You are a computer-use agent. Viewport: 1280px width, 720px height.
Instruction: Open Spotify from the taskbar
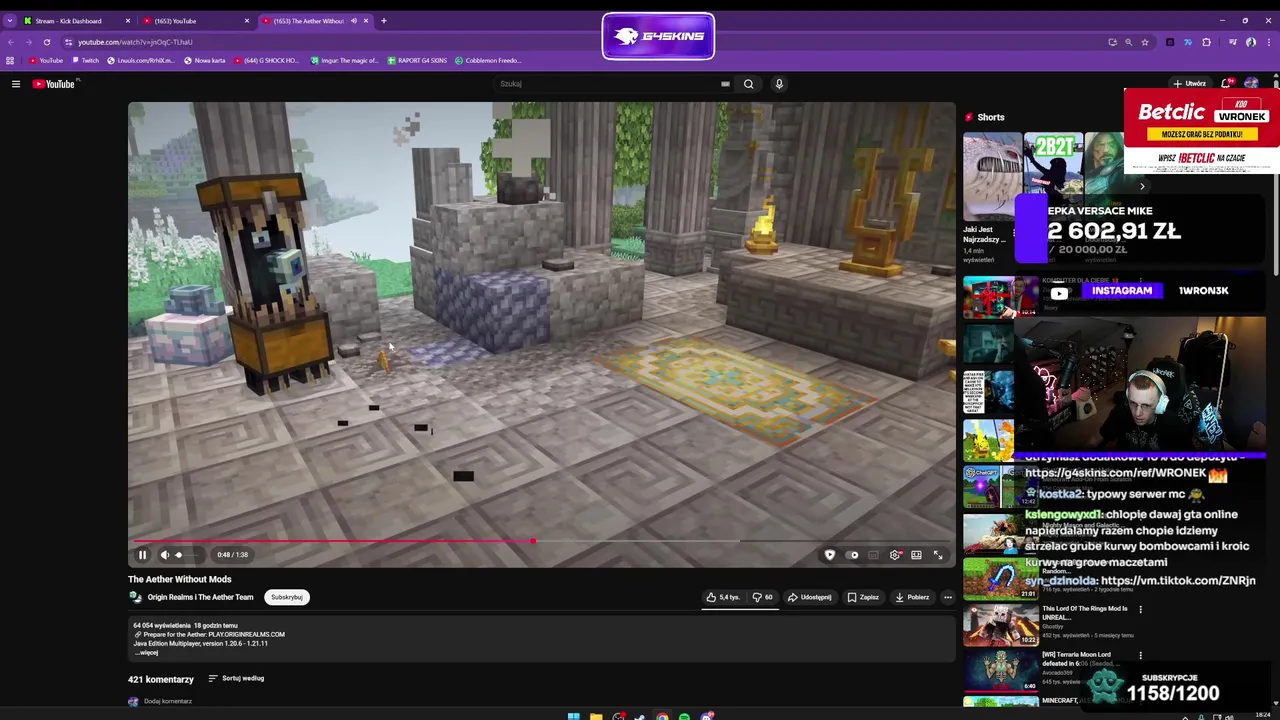[x=684, y=716]
